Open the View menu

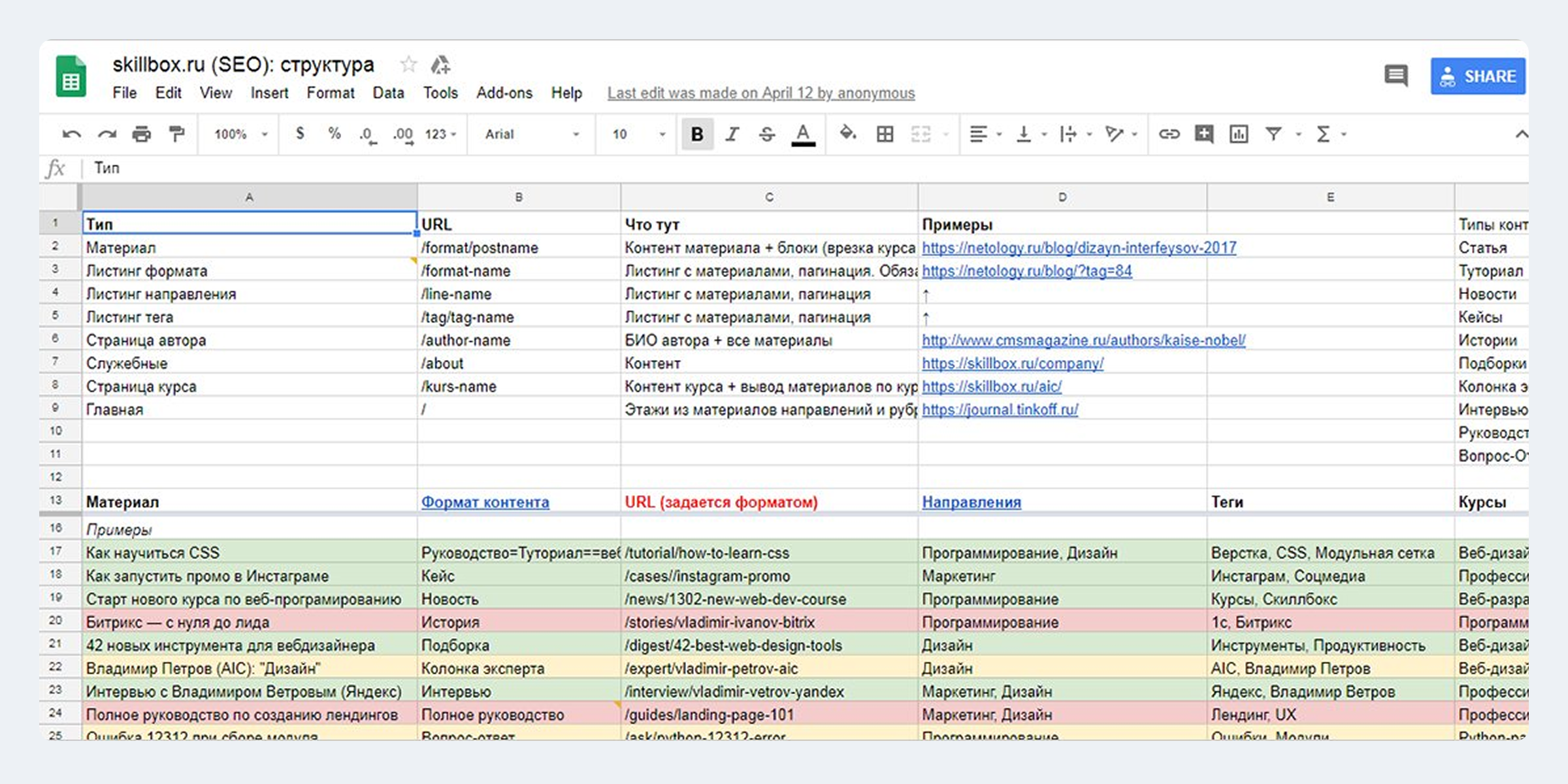click(216, 93)
